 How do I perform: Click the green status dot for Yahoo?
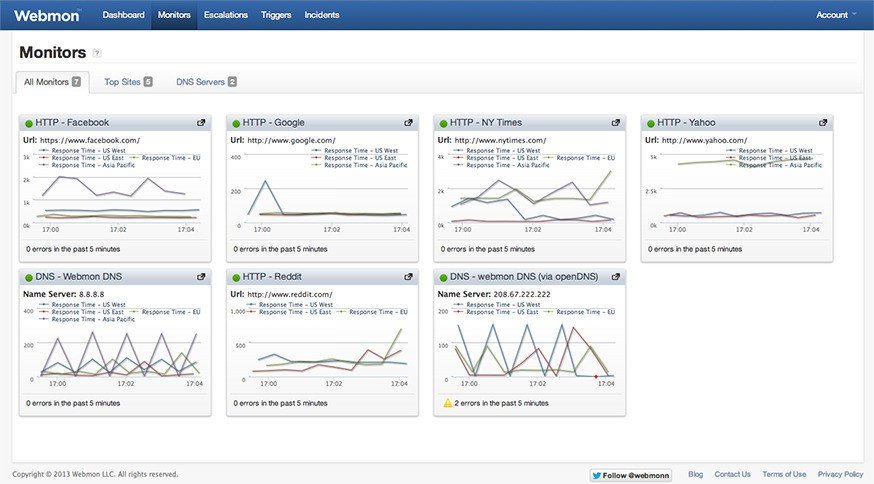pyautogui.click(x=651, y=124)
